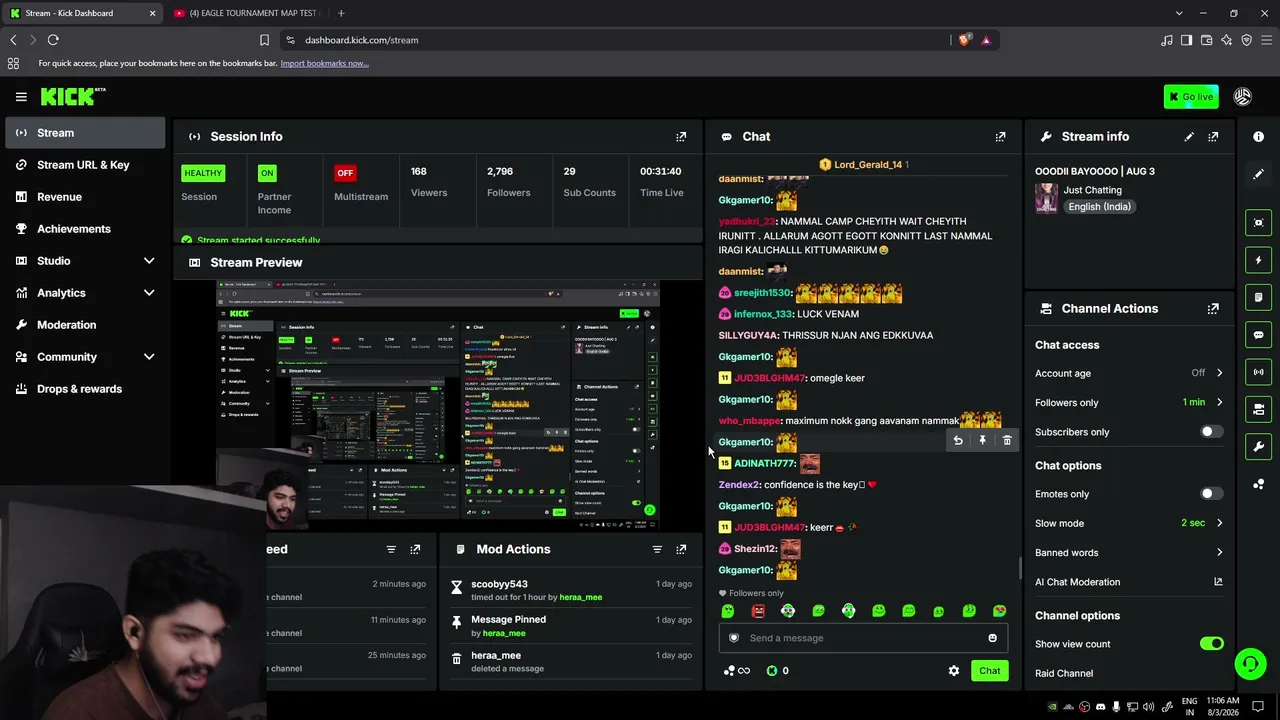Open system tray clock and date
The image size is (1280, 720).
(1223, 706)
